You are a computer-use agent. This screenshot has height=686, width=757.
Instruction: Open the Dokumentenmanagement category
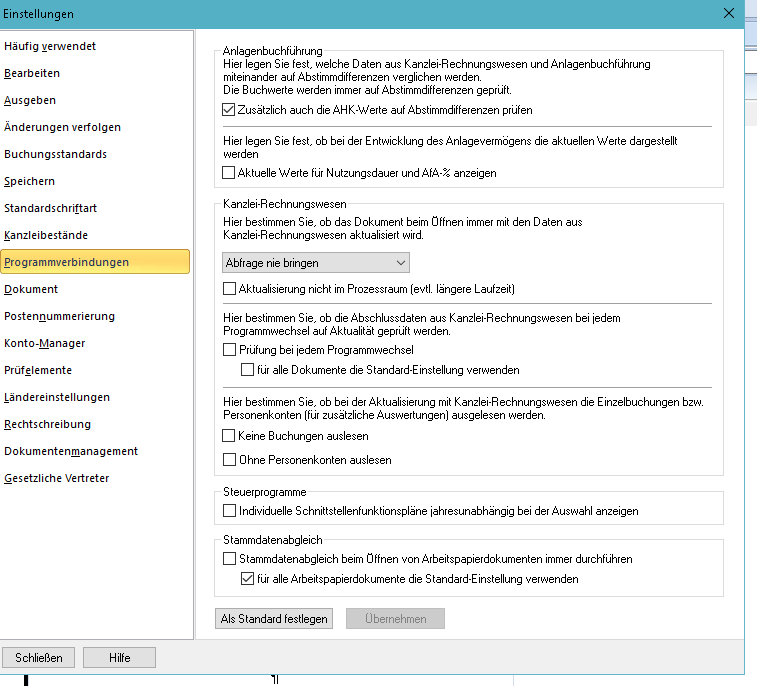[x=71, y=452]
